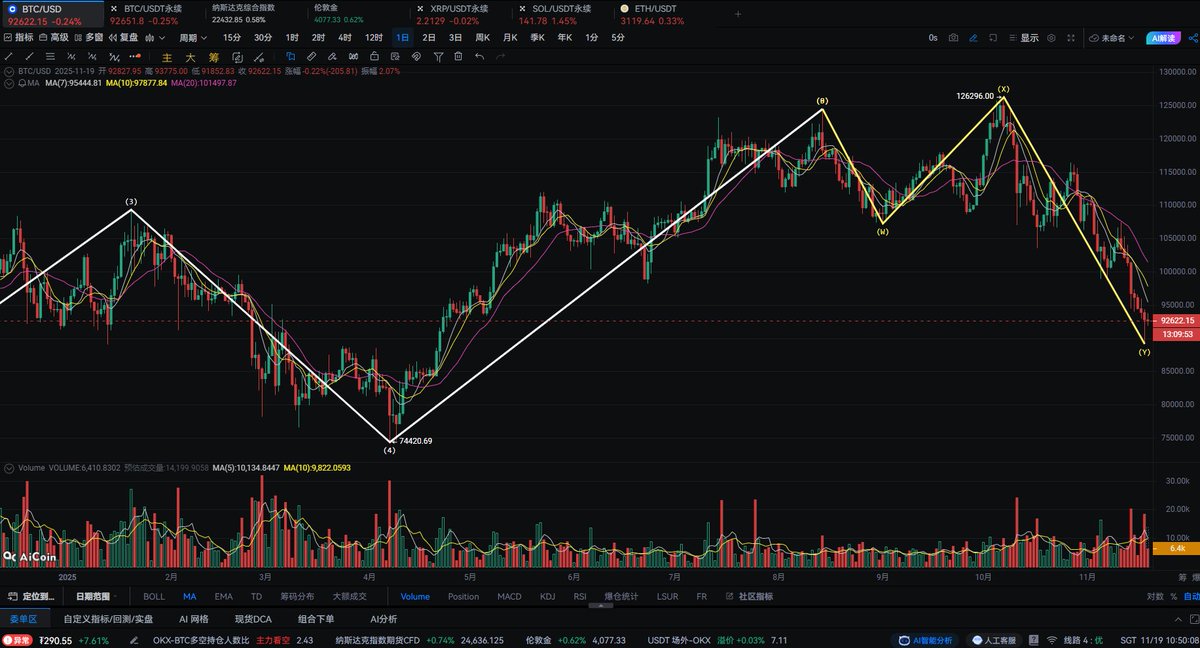The image size is (1200, 648).
Task: Open the 指标 indicators panel
Action: coord(20,37)
